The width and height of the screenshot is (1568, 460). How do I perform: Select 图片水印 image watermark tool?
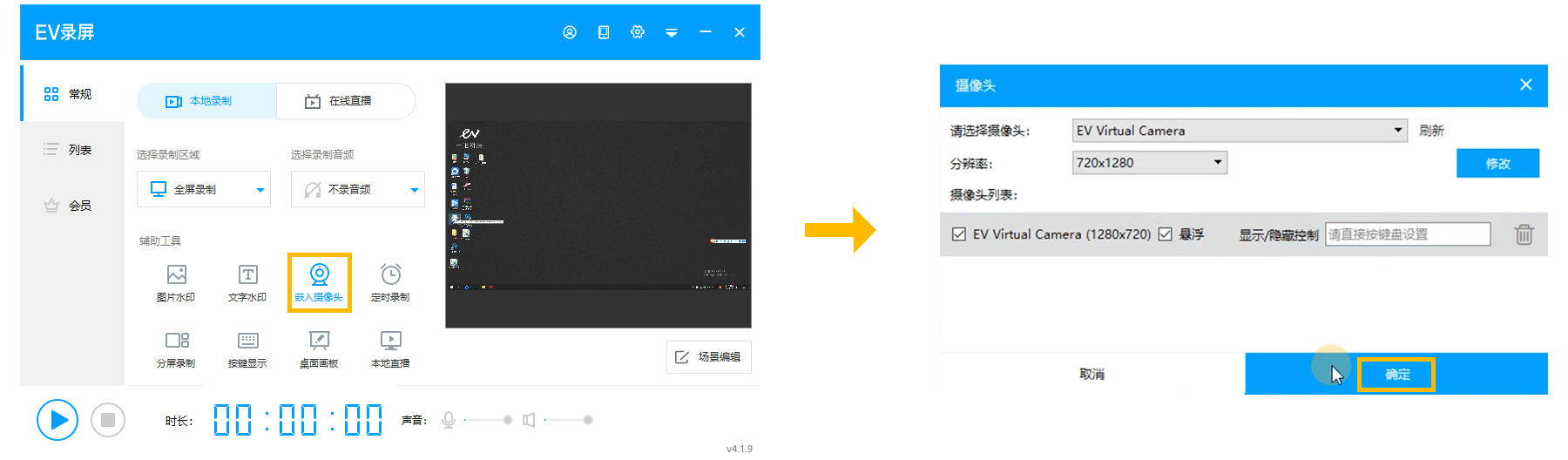coord(176,283)
